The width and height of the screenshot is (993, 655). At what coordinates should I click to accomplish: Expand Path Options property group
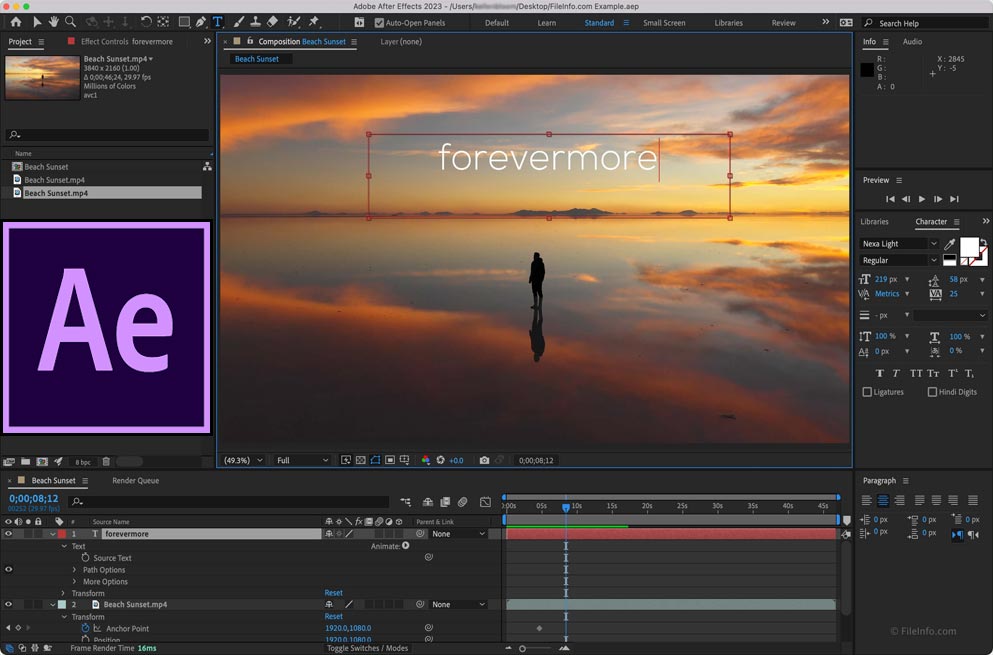click(x=74, y=570)
